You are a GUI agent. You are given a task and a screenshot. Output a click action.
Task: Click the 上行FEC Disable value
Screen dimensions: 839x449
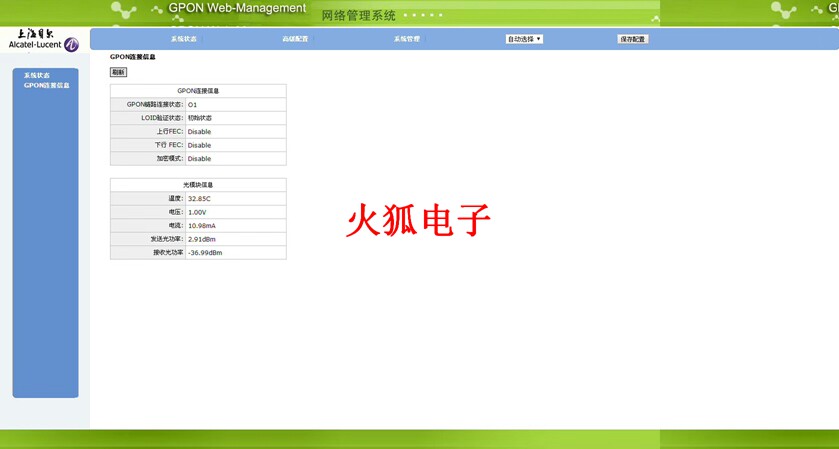point(199,132)
